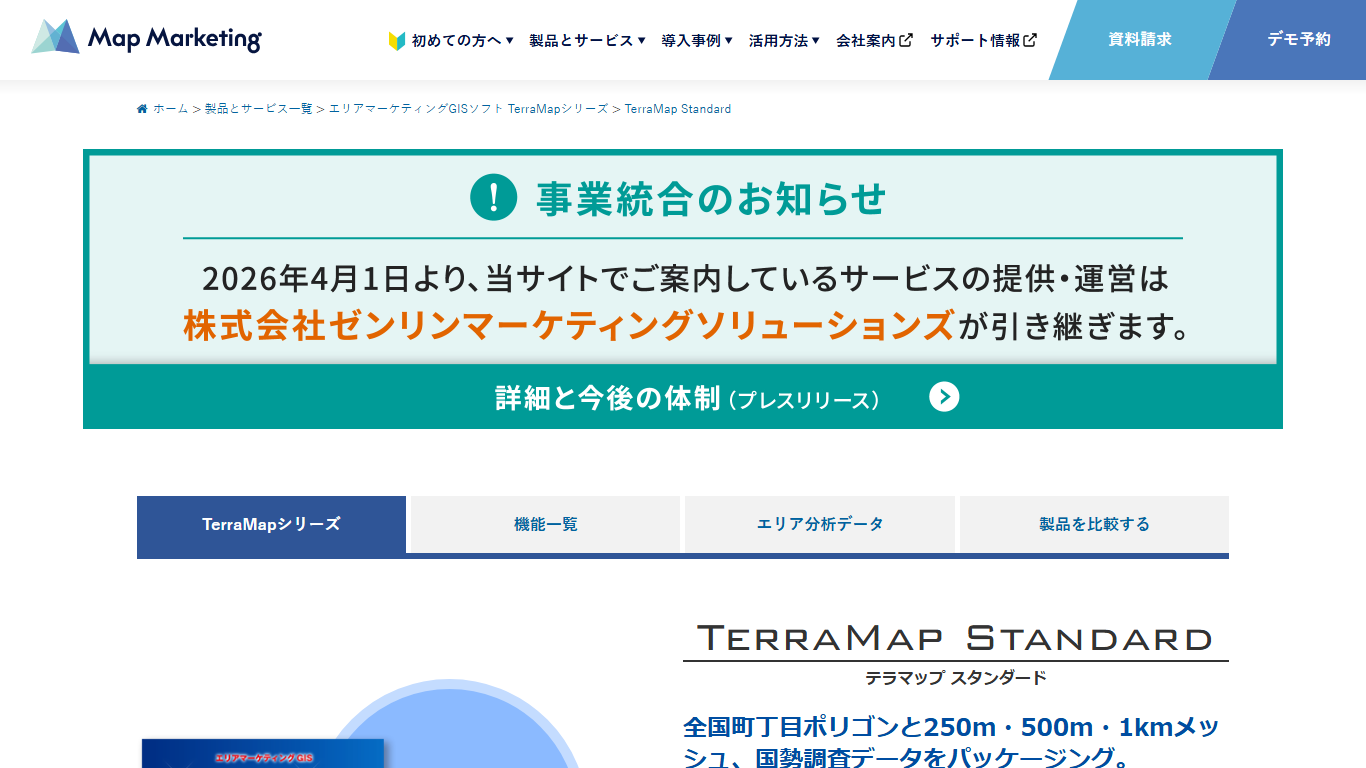
Task: Click the 事業統合のお知らせ heading
Action: 711,198
